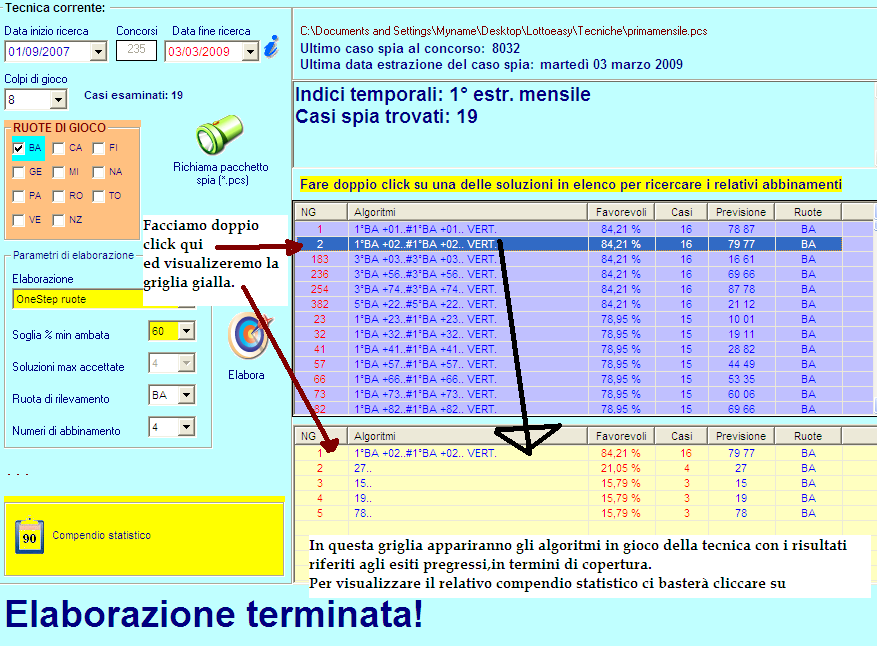Select yellow grid row '19..'

[568, 498]
